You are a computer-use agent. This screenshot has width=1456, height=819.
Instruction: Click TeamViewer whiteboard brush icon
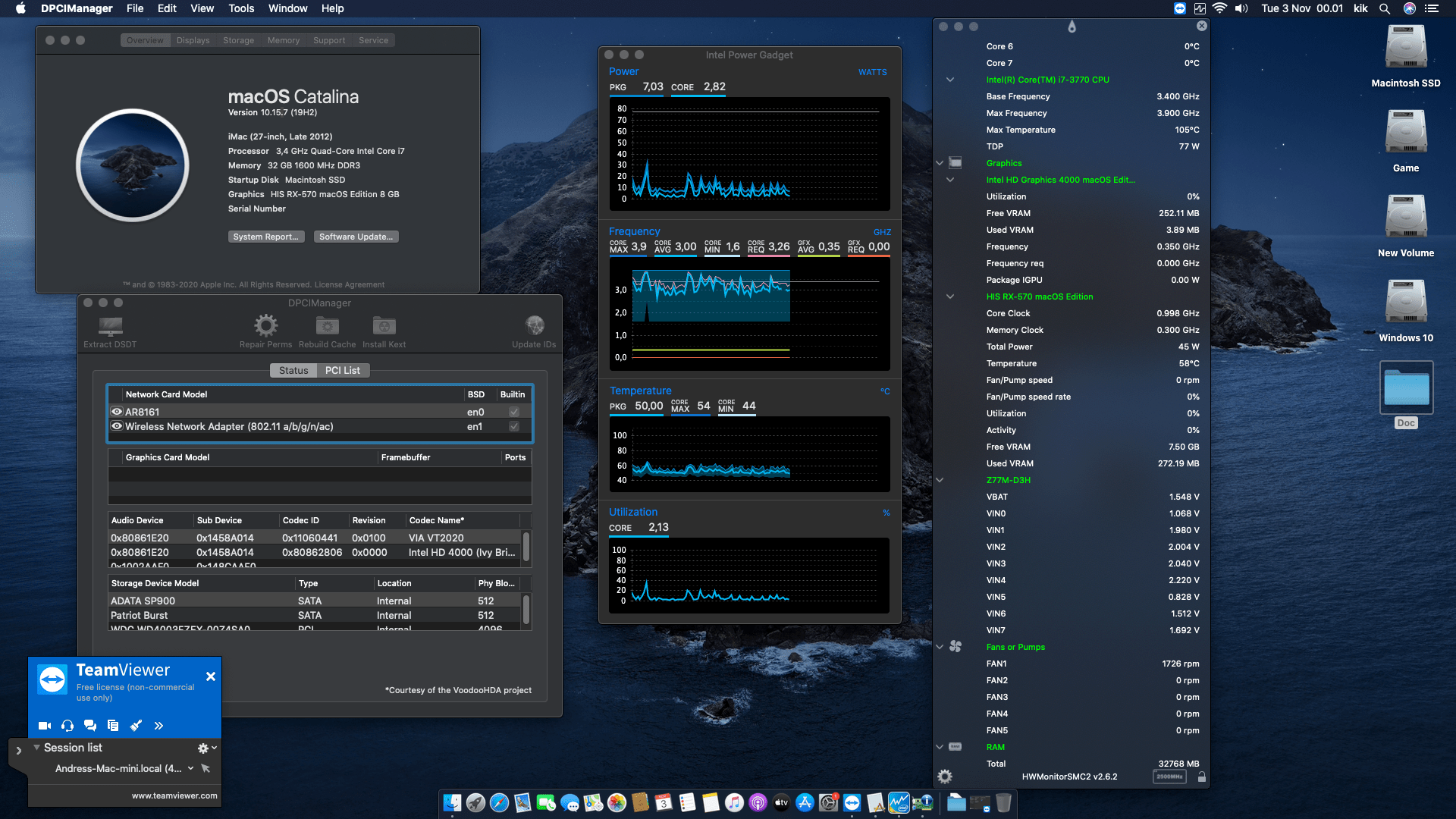[x=136, y=726]
